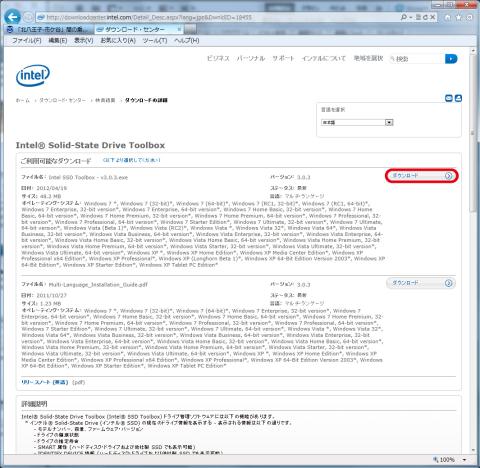The width and height of the screenshot is (480, 468).
Task: Open the 表示(V) menu
Action: 83,40
